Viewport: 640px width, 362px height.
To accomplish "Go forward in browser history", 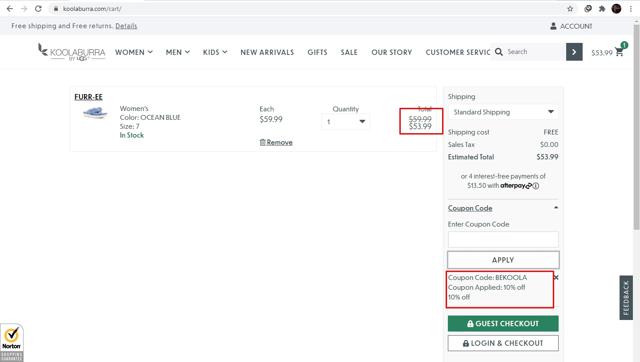I will click(x=24, y=9).
